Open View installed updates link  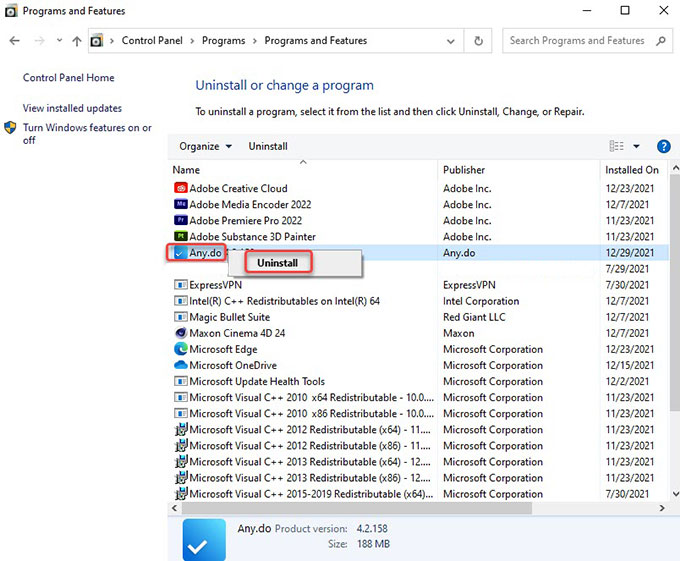click(72, 108)
